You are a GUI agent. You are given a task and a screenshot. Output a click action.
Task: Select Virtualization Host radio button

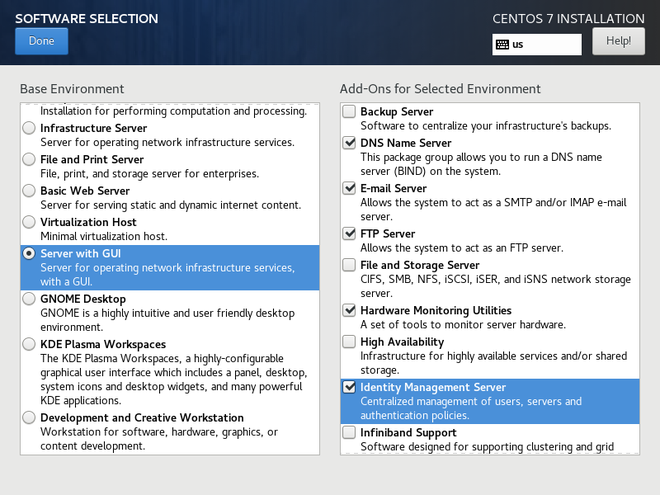coord(29,222)
